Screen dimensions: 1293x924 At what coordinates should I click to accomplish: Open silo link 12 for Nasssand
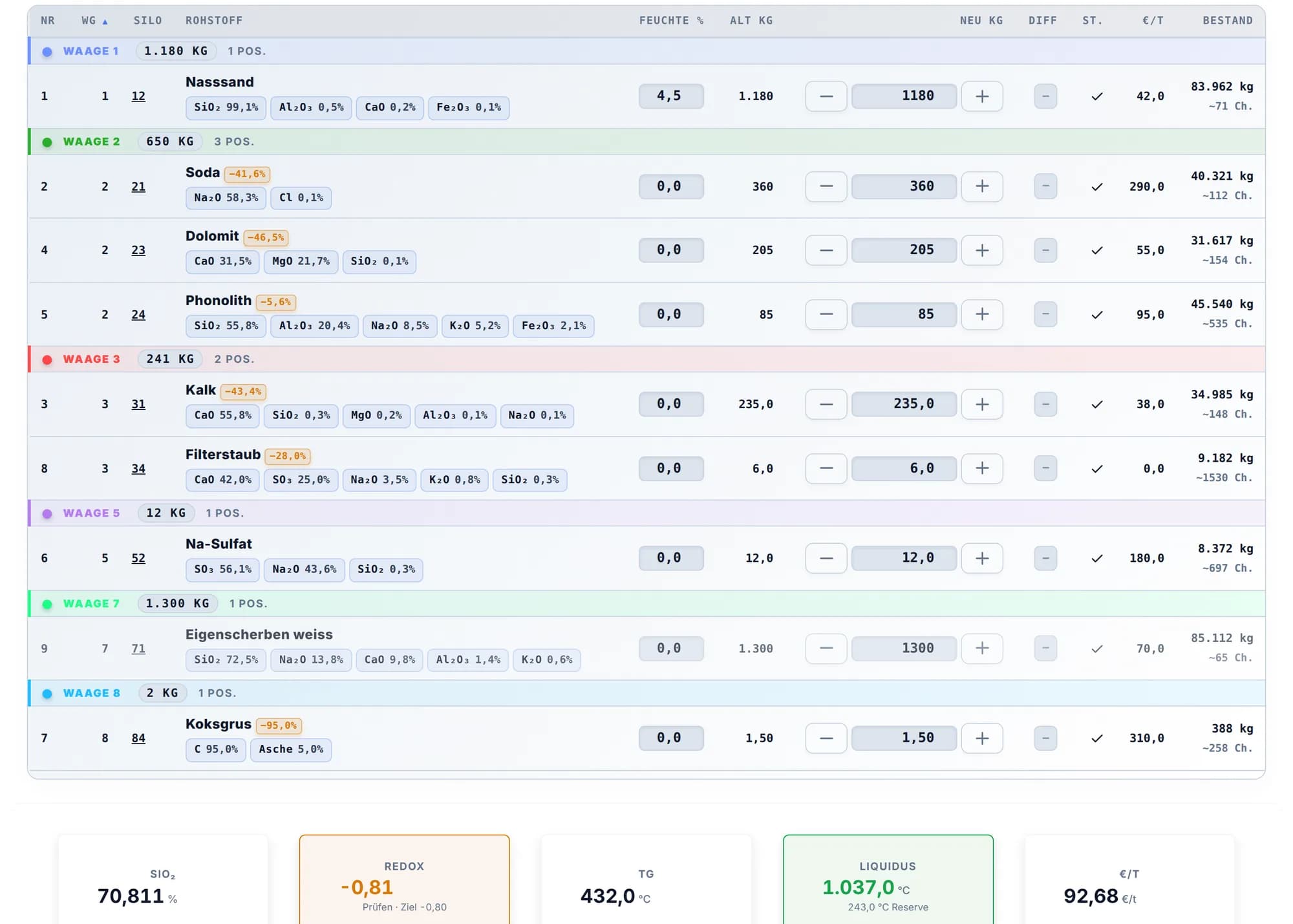138,96
